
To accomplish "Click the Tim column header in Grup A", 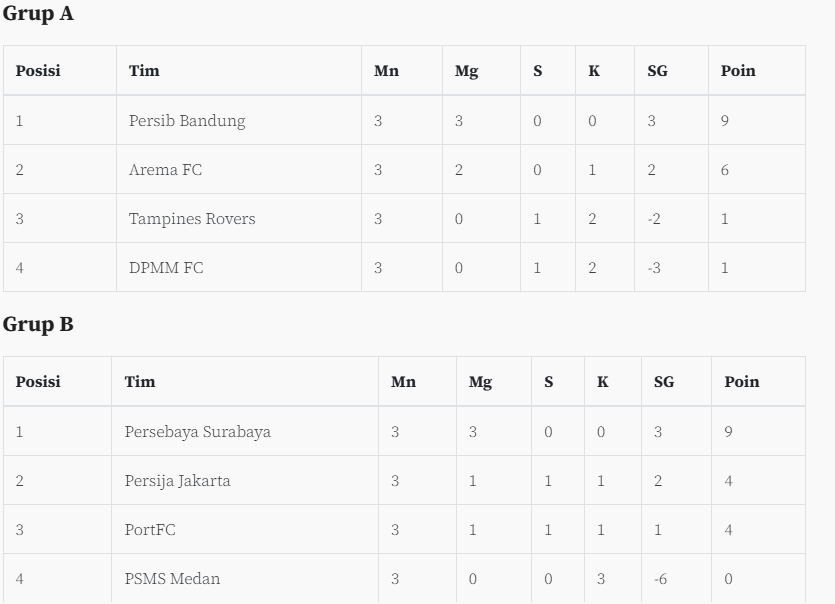I will (x=144, y=71).
